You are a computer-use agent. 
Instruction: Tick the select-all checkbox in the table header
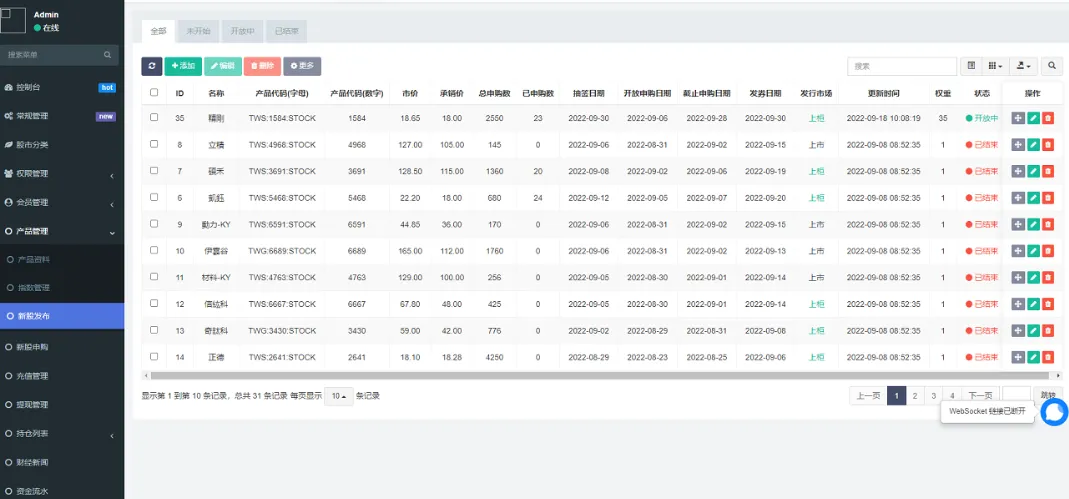click(x=154, y=93)
